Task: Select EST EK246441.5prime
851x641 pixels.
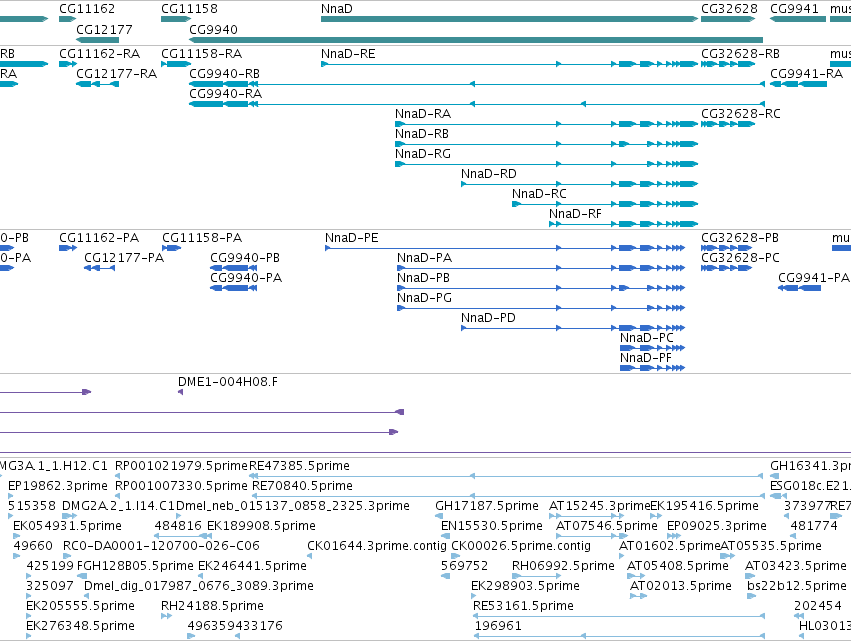Action: [x=201, y=576]
